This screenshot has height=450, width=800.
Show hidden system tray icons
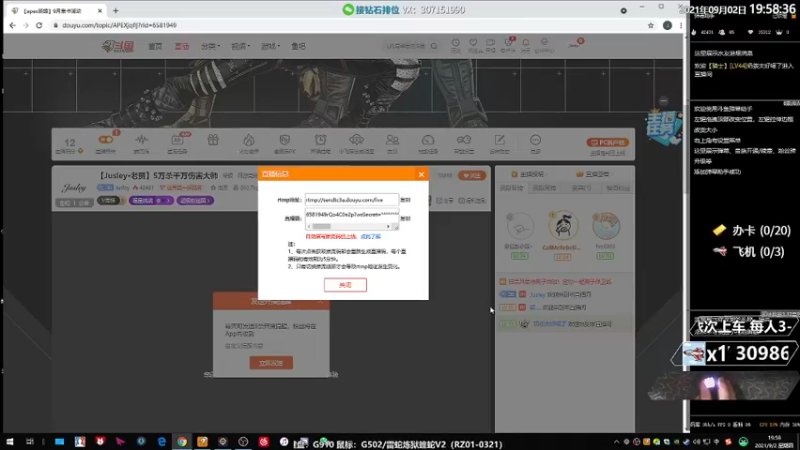point(616,442)
